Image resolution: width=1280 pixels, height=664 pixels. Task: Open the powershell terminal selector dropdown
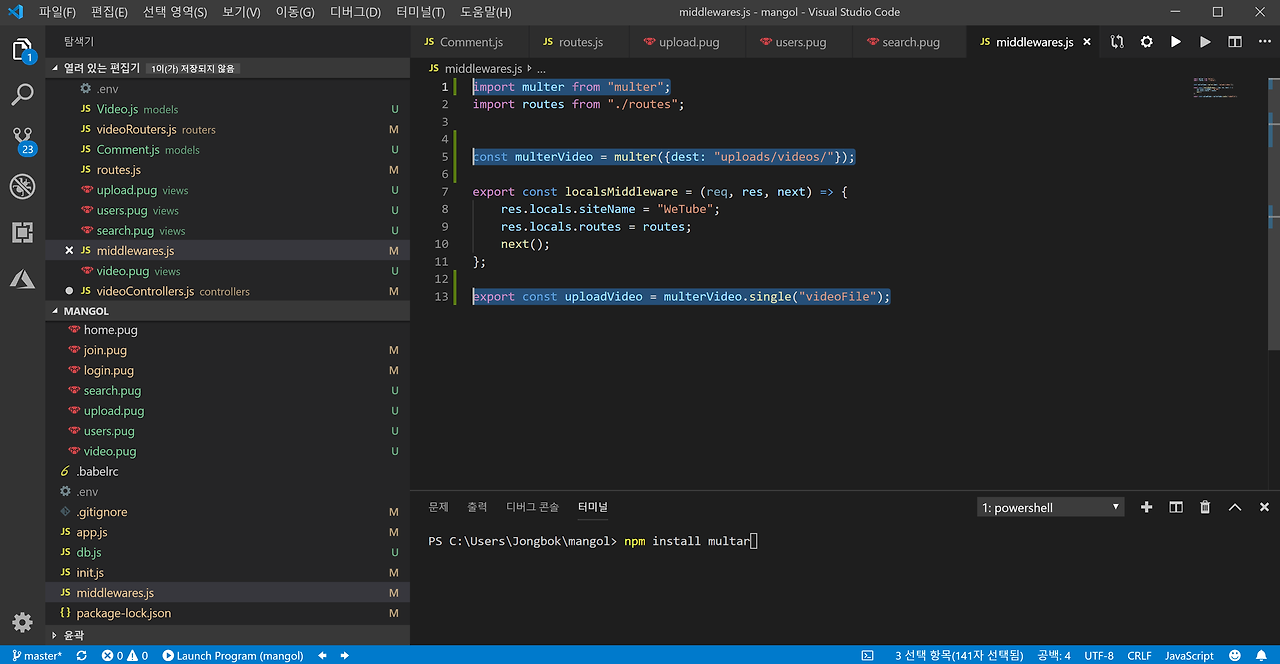tap(1050, 507)
